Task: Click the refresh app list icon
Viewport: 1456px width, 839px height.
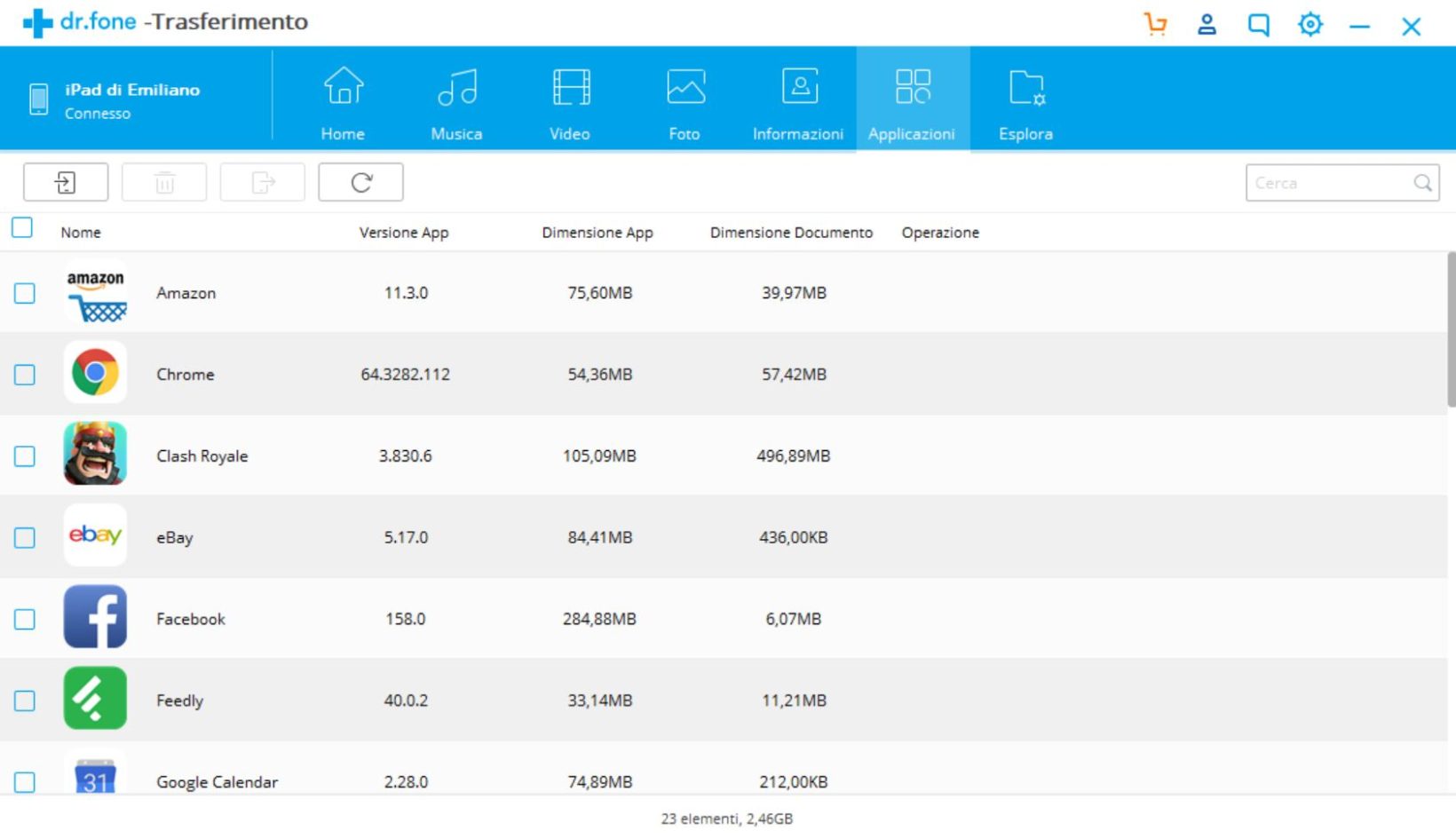Action: click(x=360, y=183)
